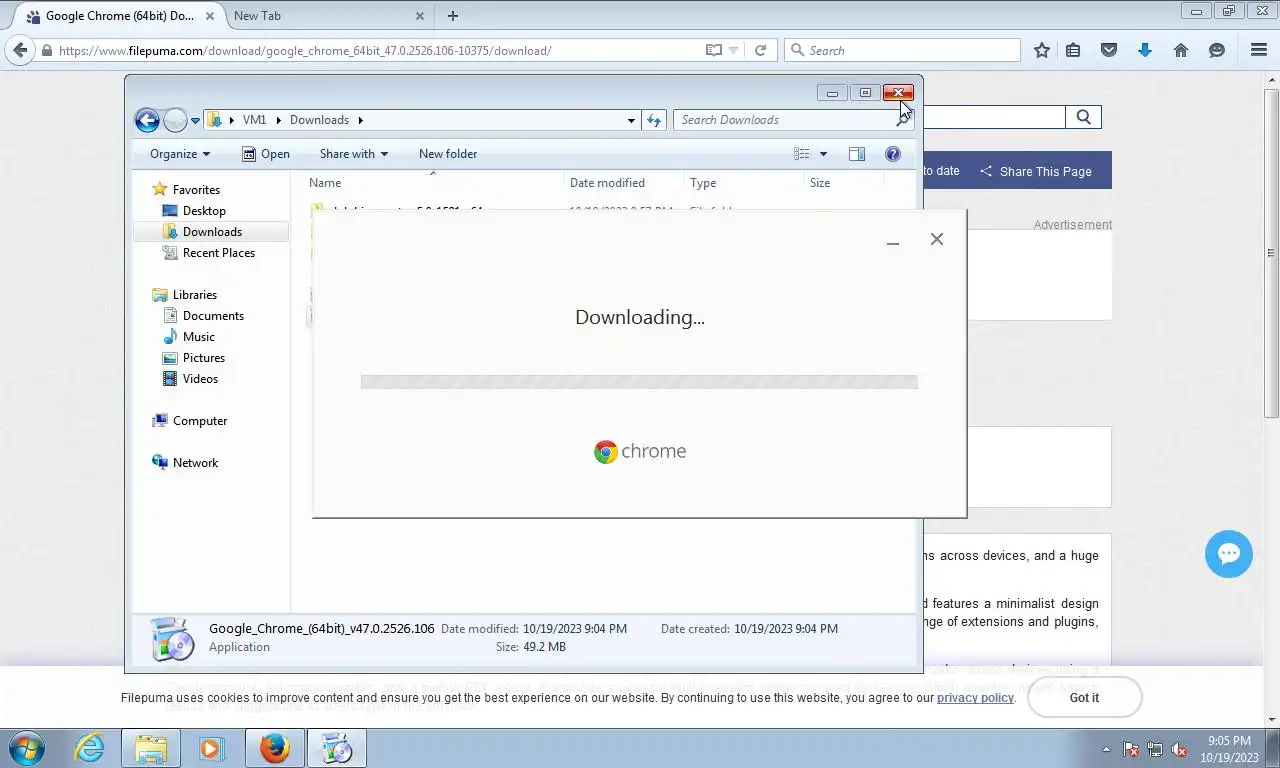Open Recent Places under Favorites

(x=218, y=253)
